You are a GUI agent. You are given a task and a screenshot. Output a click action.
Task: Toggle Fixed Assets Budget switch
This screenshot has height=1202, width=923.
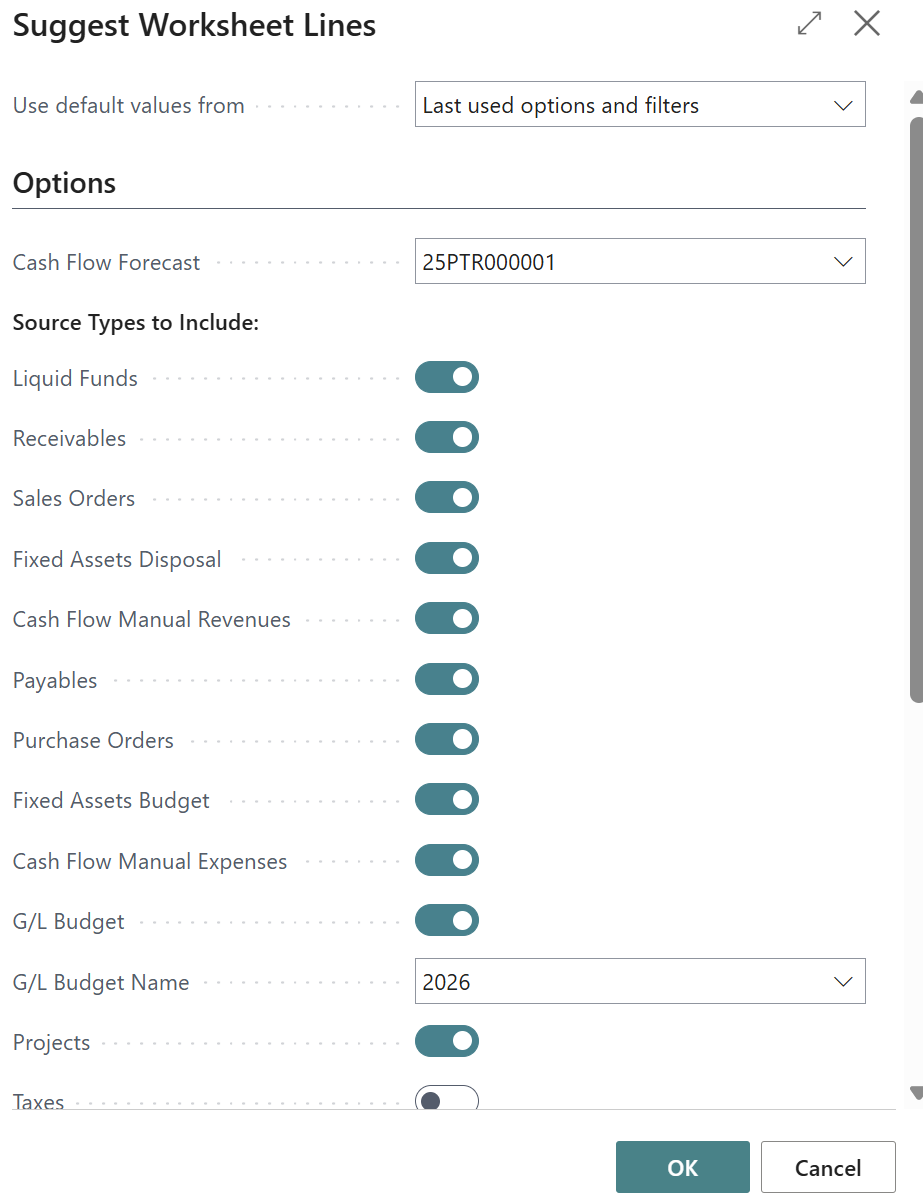447,800
